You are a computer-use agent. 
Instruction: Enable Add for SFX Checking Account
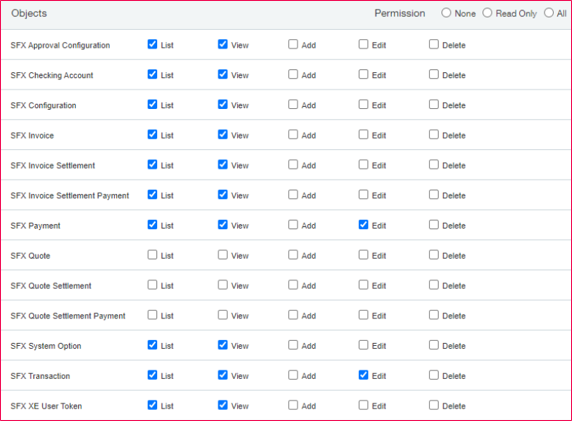pyautogui.click(x=293, y=74)
